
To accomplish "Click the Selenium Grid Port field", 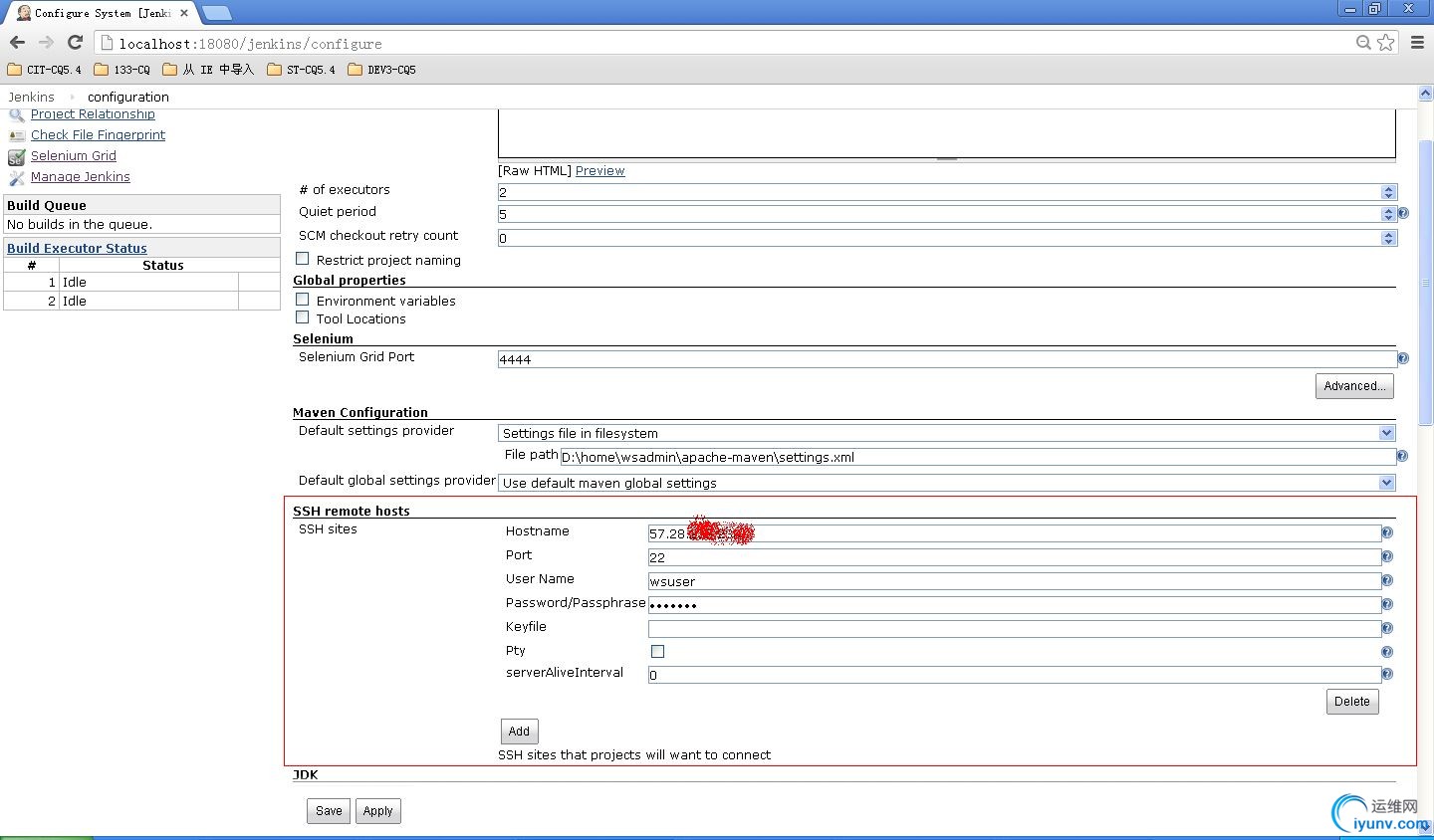I will (x=947, y=359).
